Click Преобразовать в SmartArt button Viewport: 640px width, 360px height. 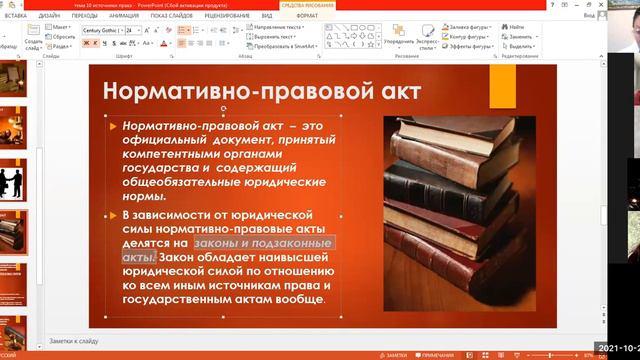coord(282,47)
